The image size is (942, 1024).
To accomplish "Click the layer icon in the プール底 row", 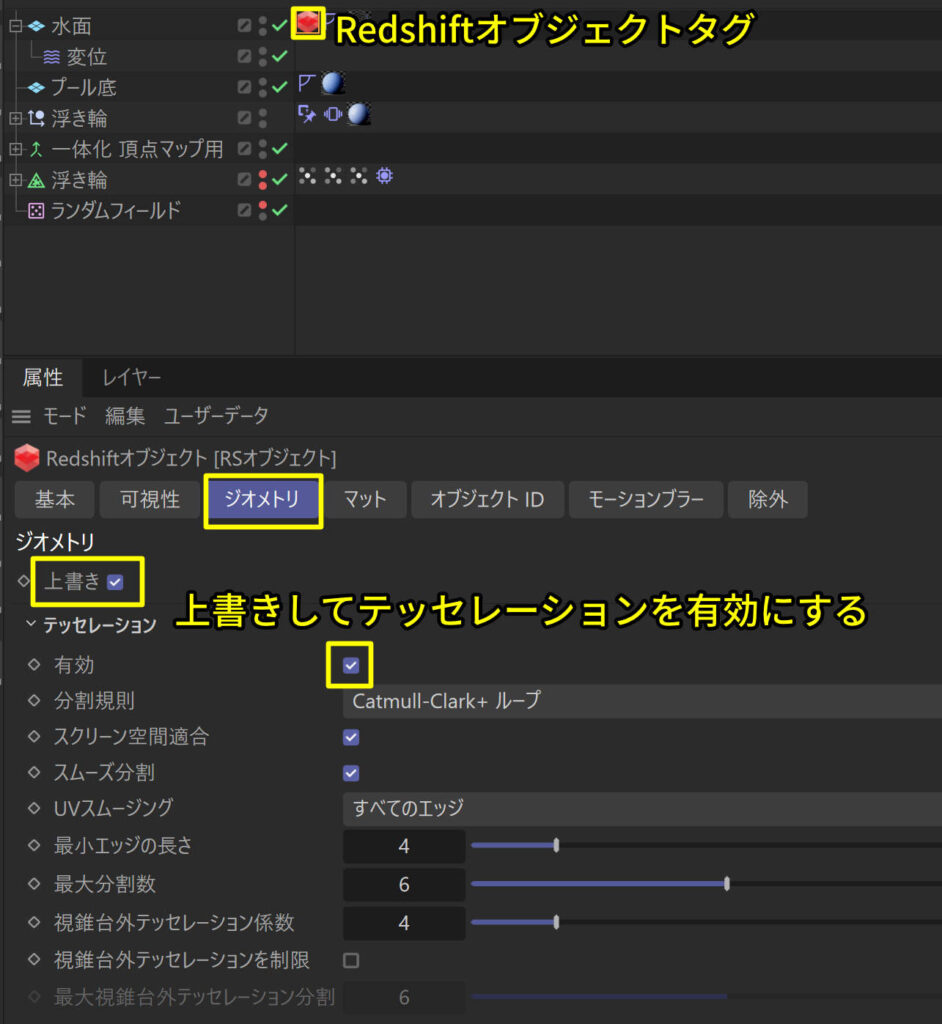I will tap(244, 87).
